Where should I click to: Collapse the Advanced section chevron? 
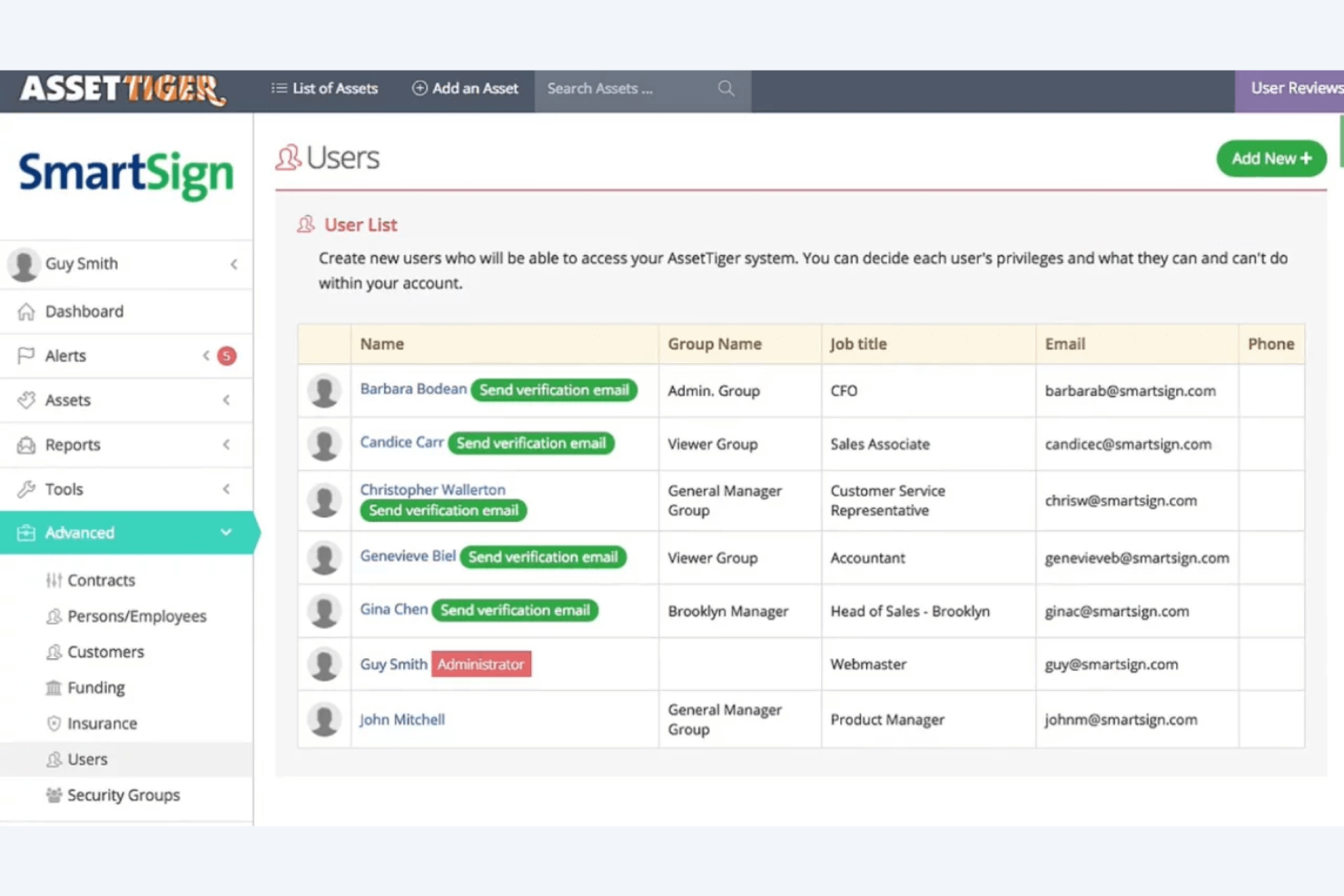tap(226, 533)
